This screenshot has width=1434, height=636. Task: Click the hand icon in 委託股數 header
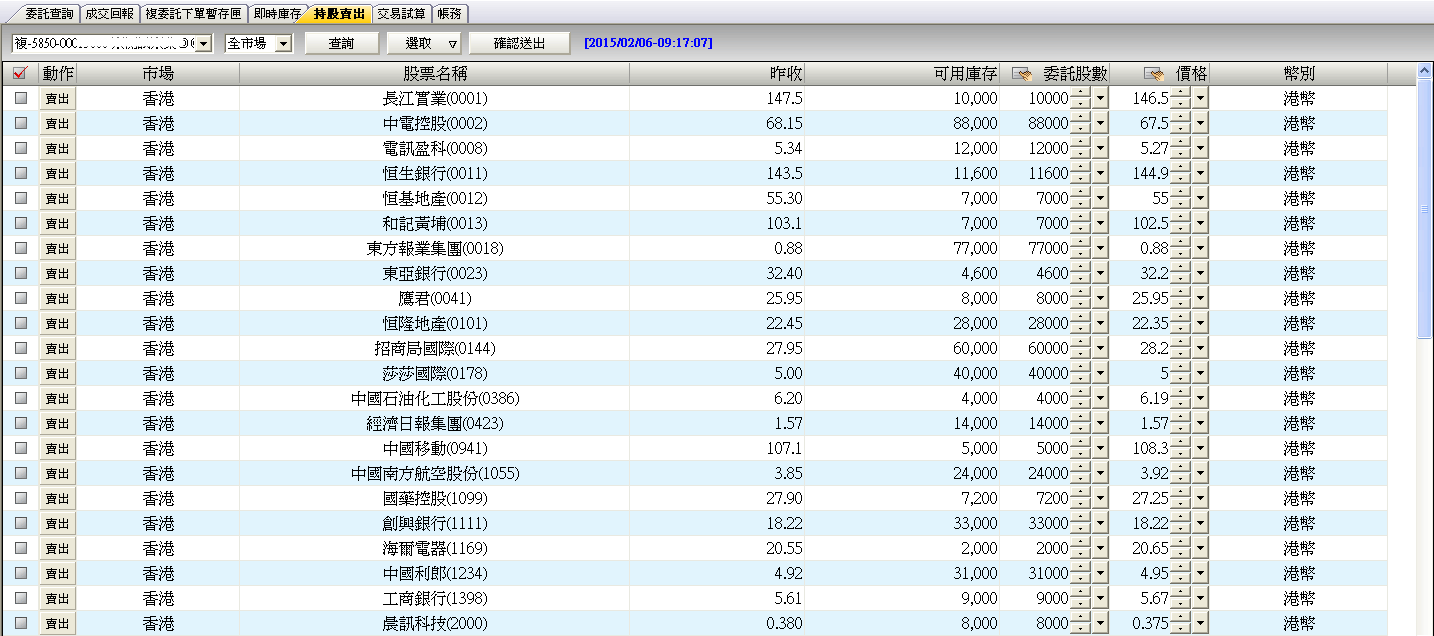pyautogui.click(x=1022, y=74)
